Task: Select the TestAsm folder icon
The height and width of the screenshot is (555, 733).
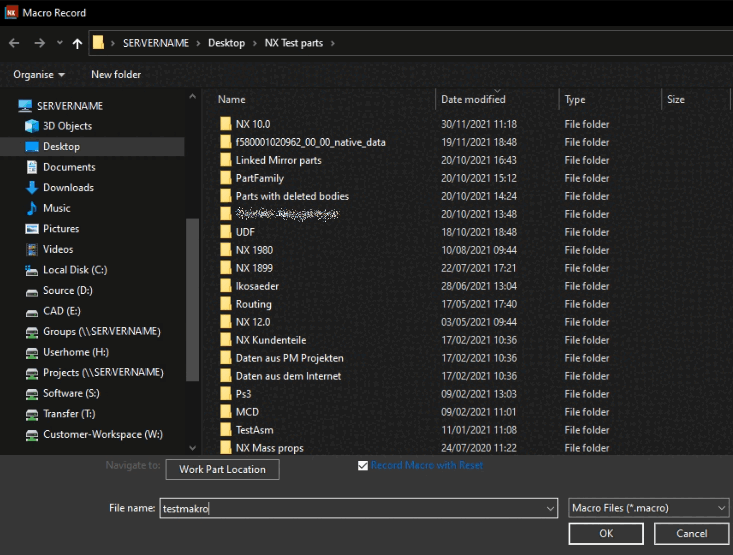Action: [x=226, y=430]
